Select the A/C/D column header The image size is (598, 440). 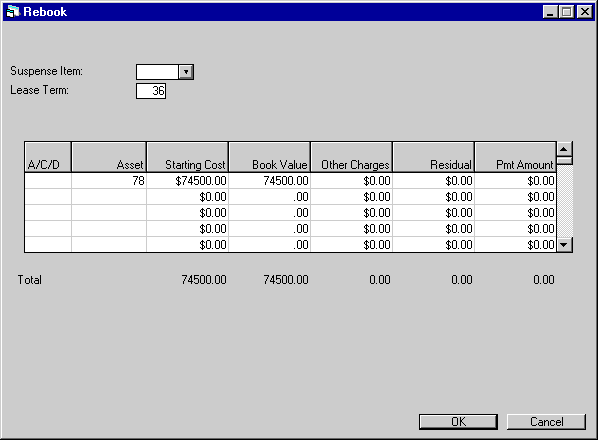[x=48, y=157]
